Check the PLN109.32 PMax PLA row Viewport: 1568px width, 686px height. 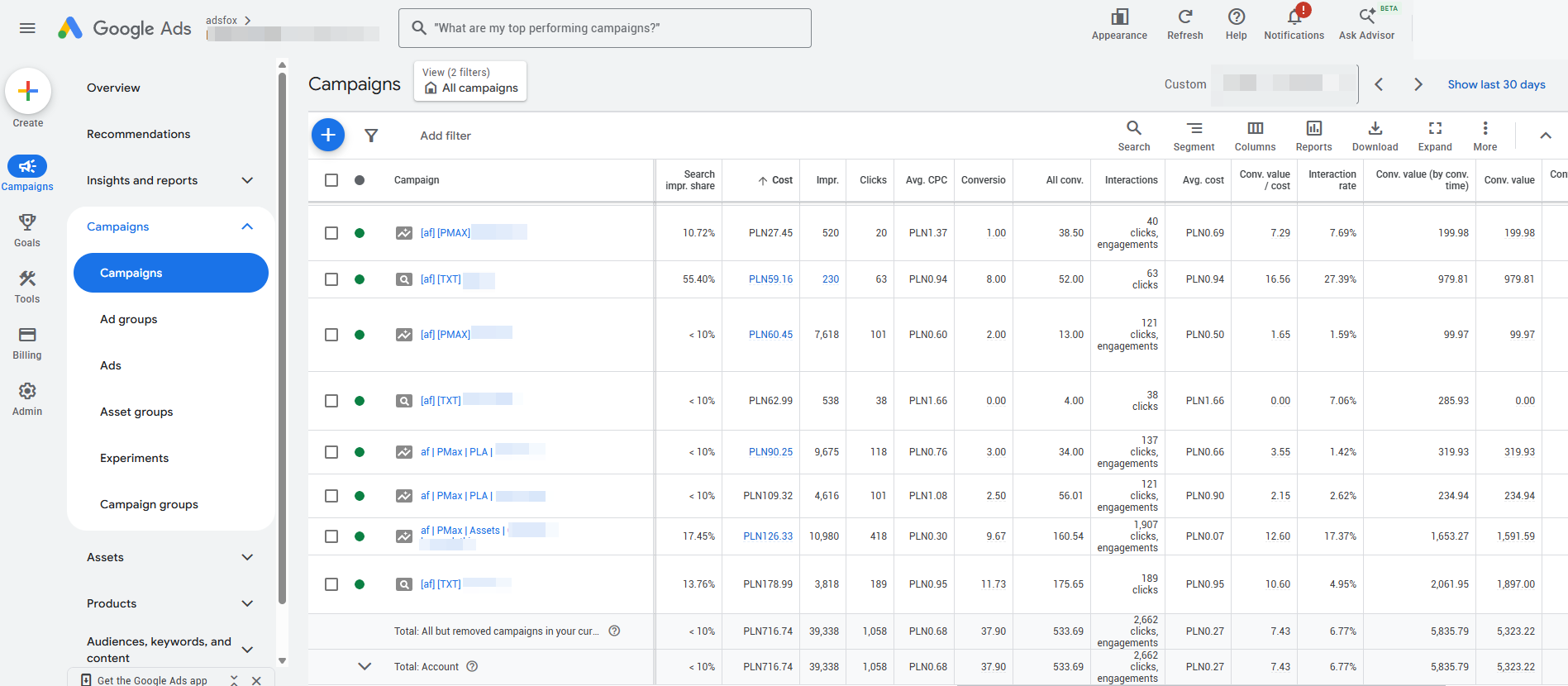point(331,496)
